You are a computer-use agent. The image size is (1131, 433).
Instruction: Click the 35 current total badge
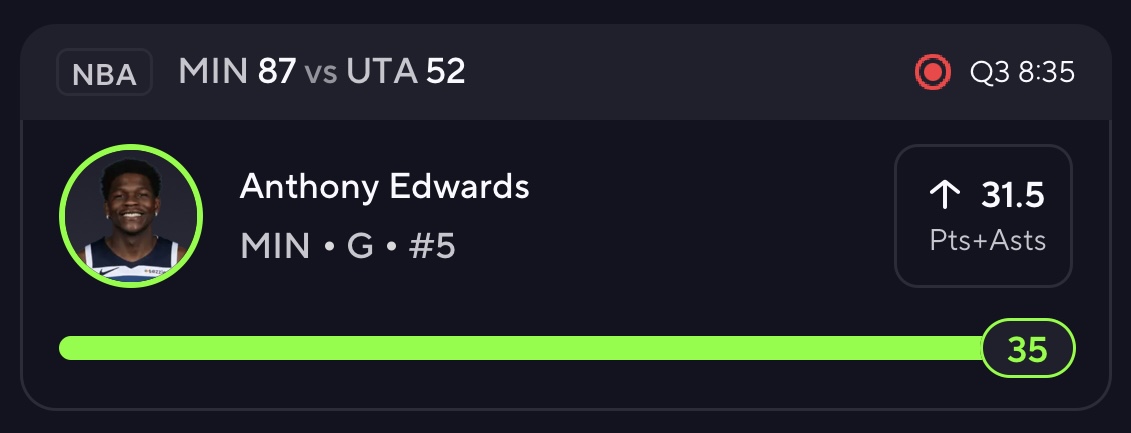coord(1027,349)
